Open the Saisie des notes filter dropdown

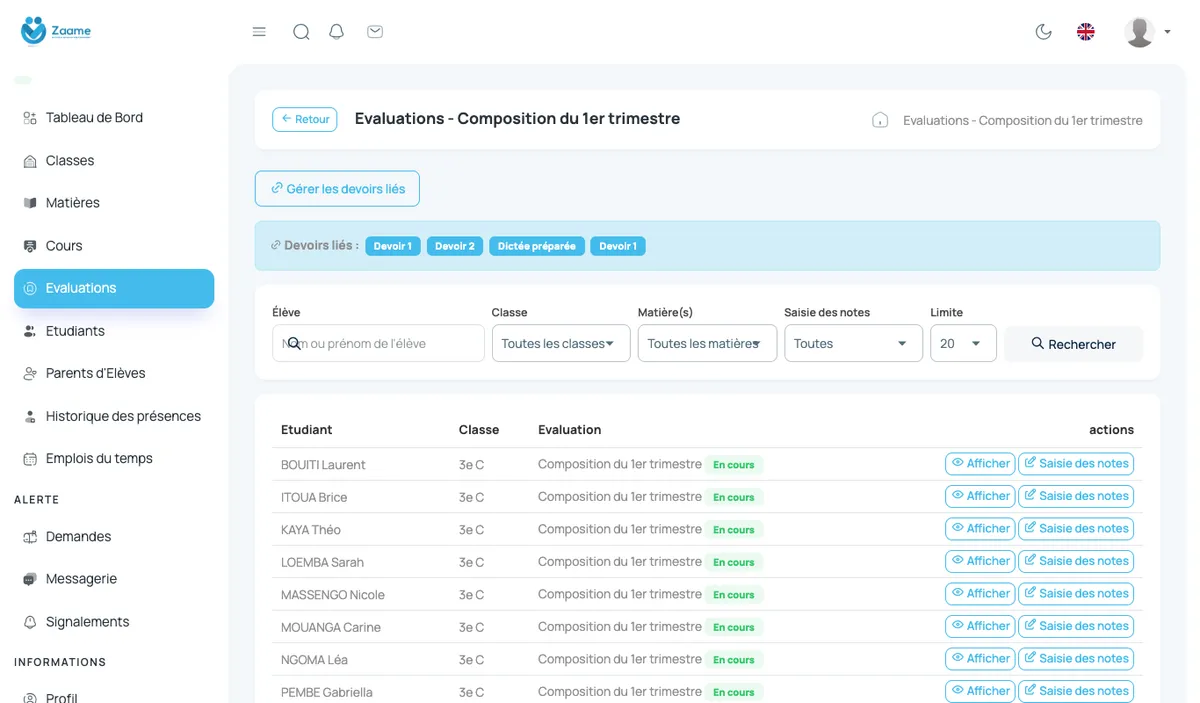point(853,343)
